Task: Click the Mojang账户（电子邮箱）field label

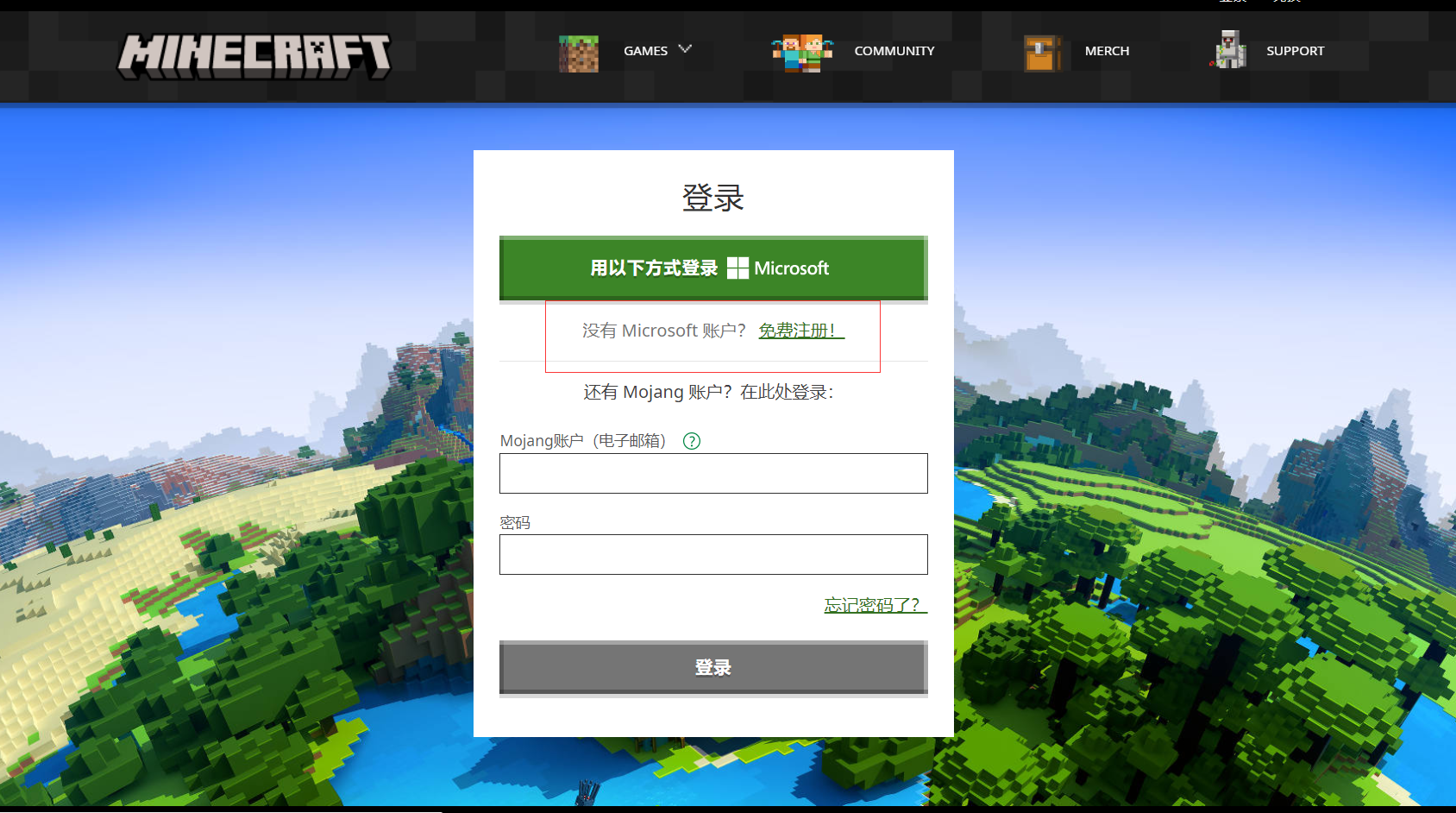Action: click(x=583, y=441)
